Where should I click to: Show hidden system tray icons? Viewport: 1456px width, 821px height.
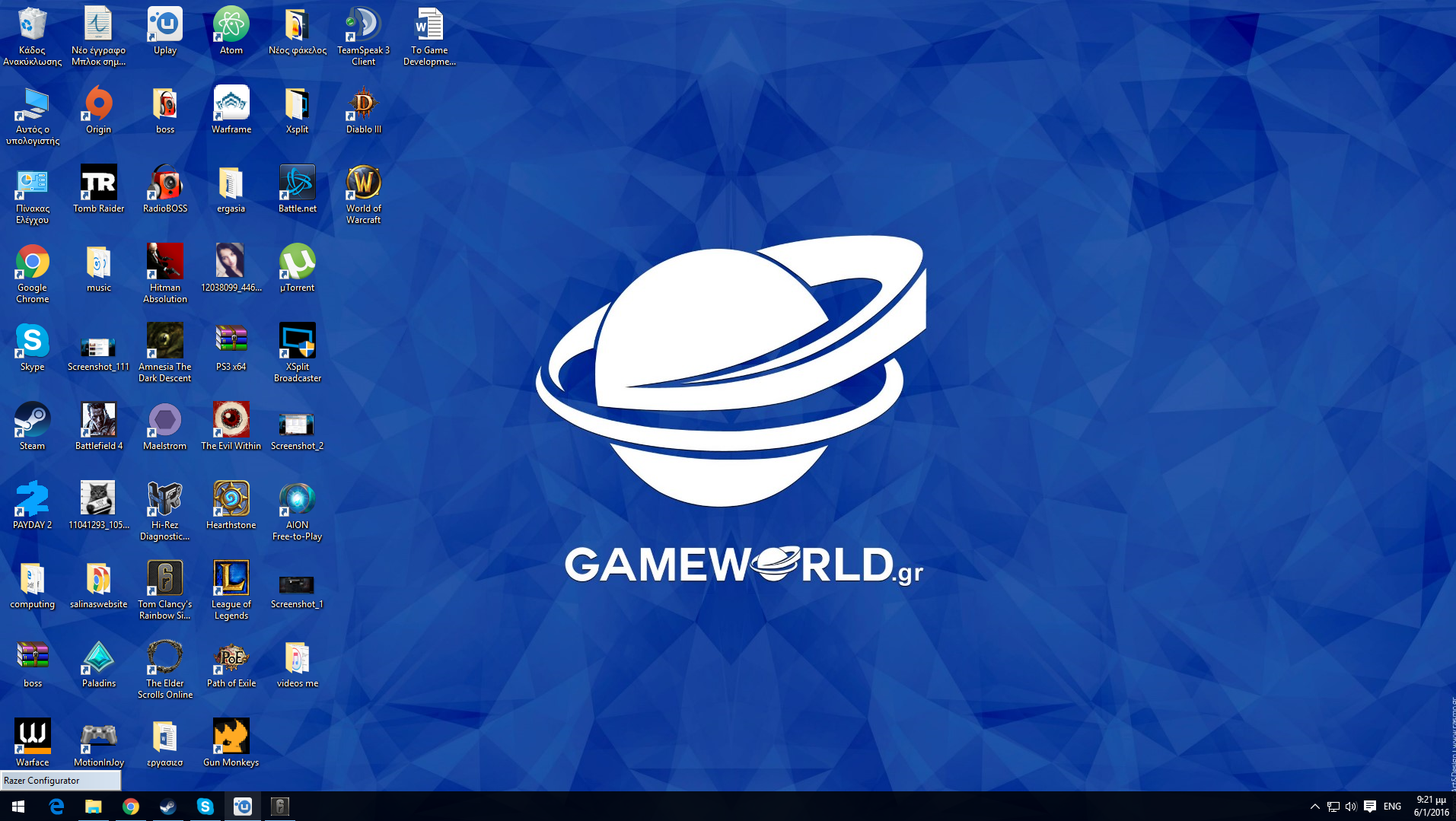[x=1314, y=807]
